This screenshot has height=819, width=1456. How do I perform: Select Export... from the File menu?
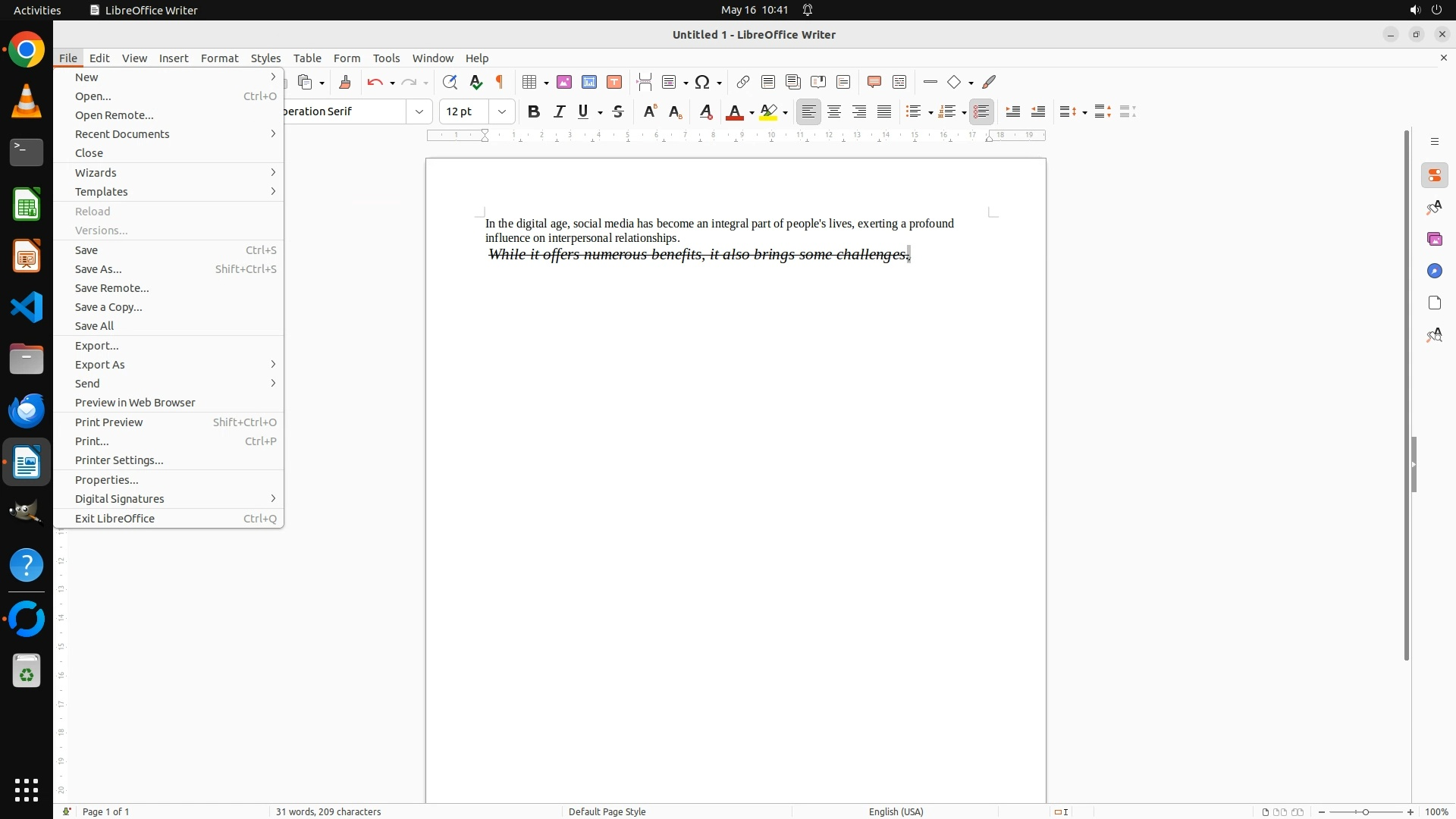[97, 346]
